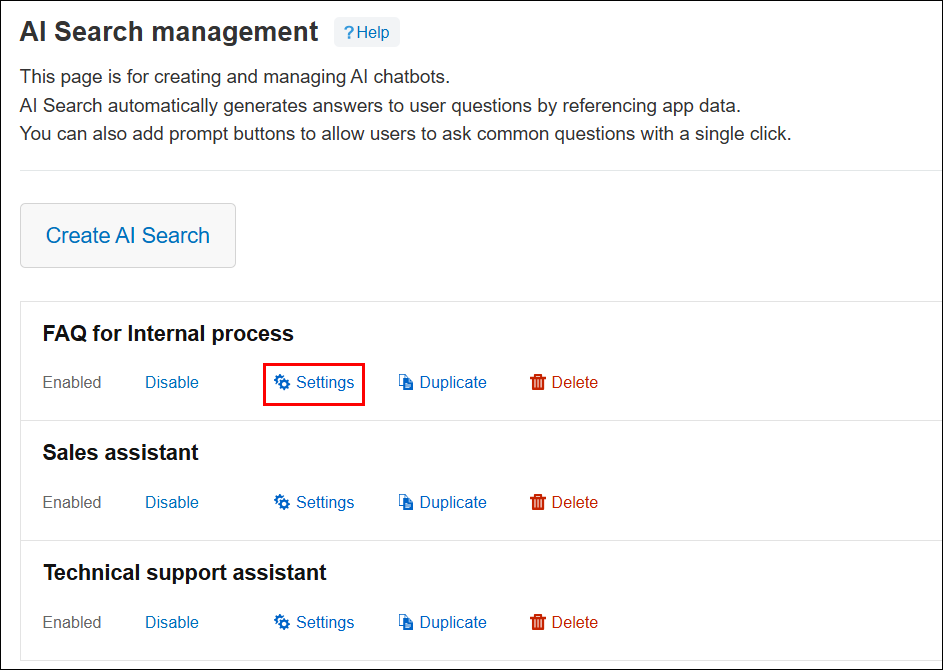Disable the Sales assistant chatbot
Image resolution: width=943 pixels, height=670 pixels.
[x=171, y=502]
